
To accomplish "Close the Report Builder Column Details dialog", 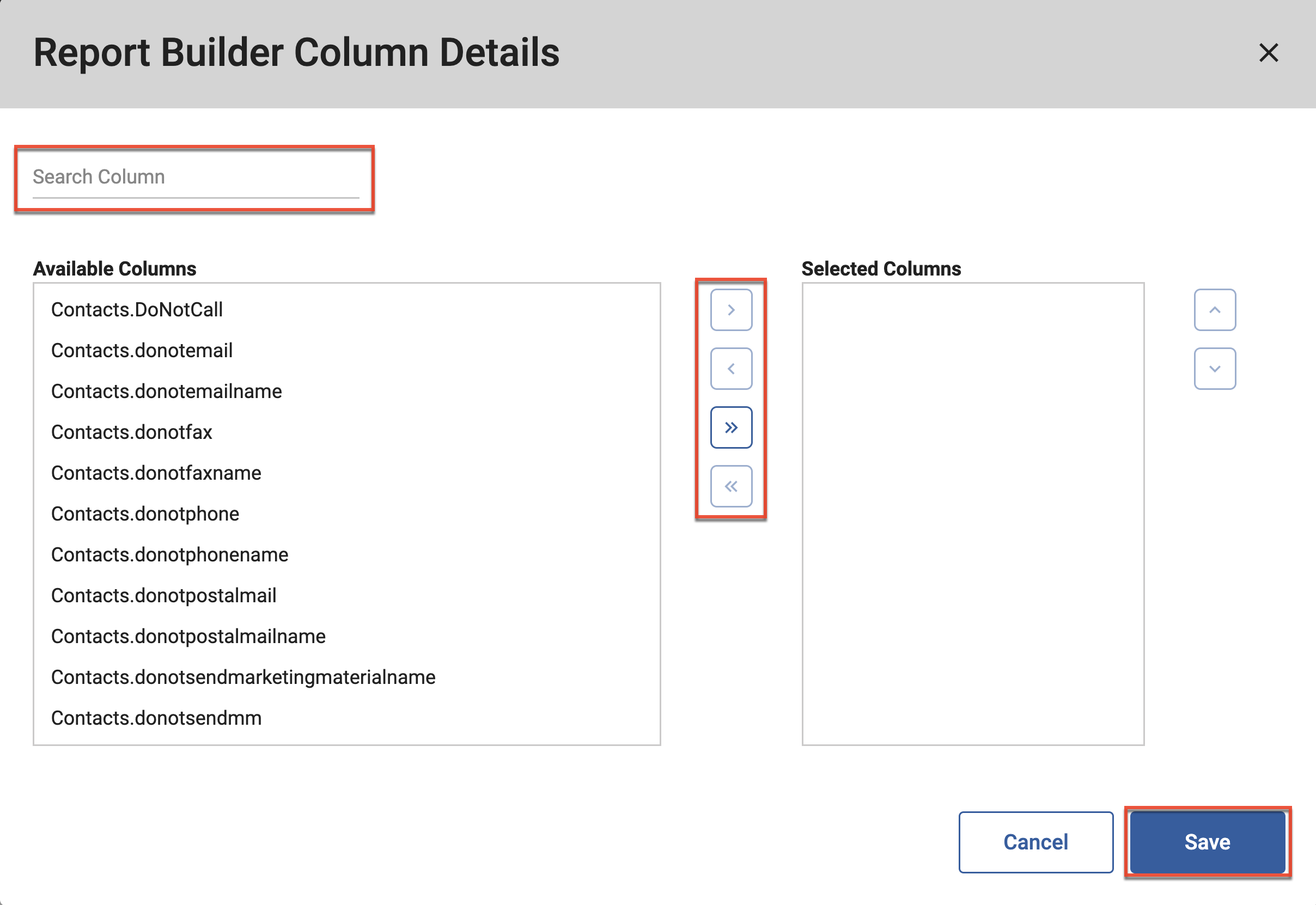I will click(1269, 53).
